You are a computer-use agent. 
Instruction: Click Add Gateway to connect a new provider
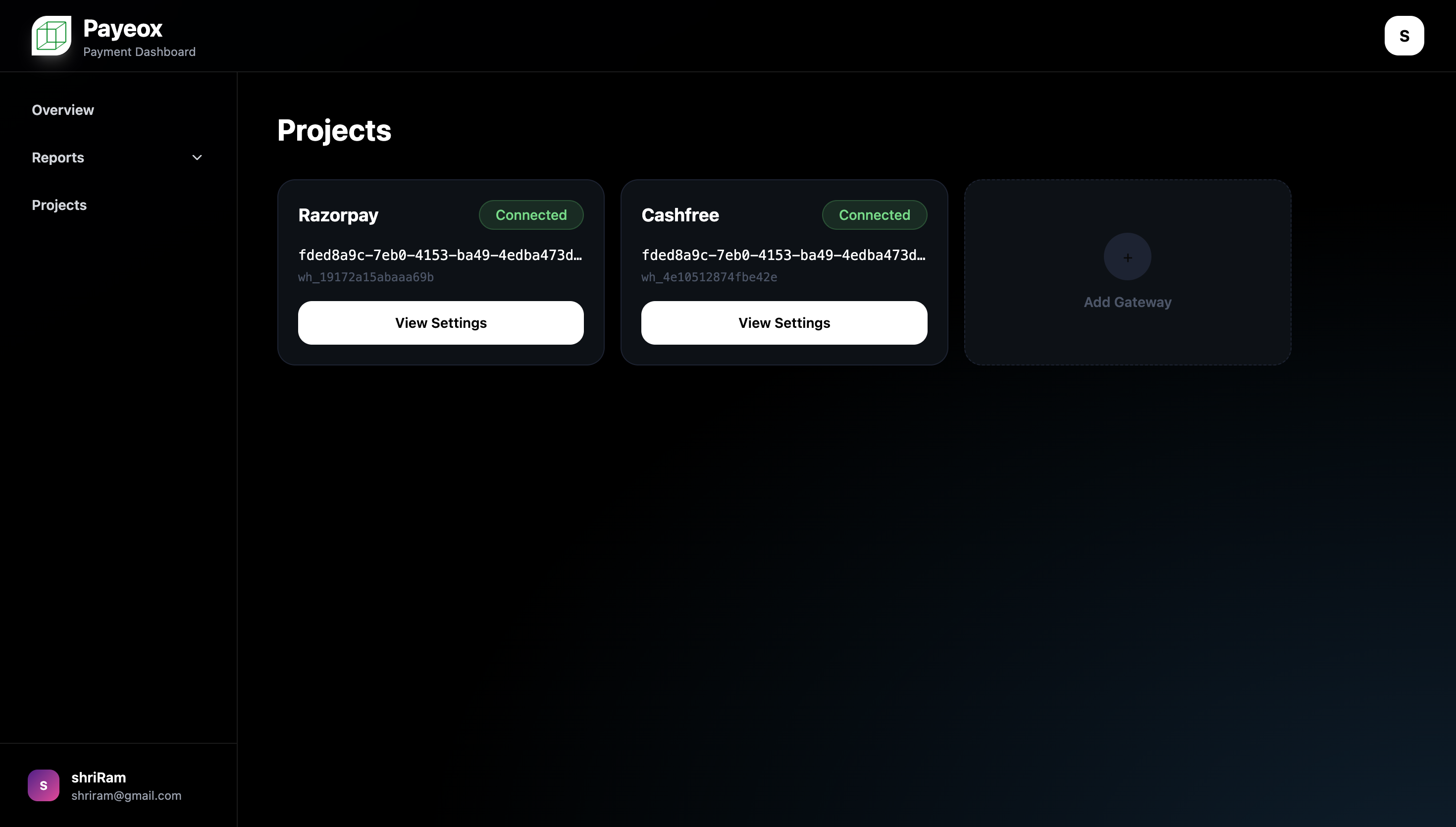pos(1127,273)
